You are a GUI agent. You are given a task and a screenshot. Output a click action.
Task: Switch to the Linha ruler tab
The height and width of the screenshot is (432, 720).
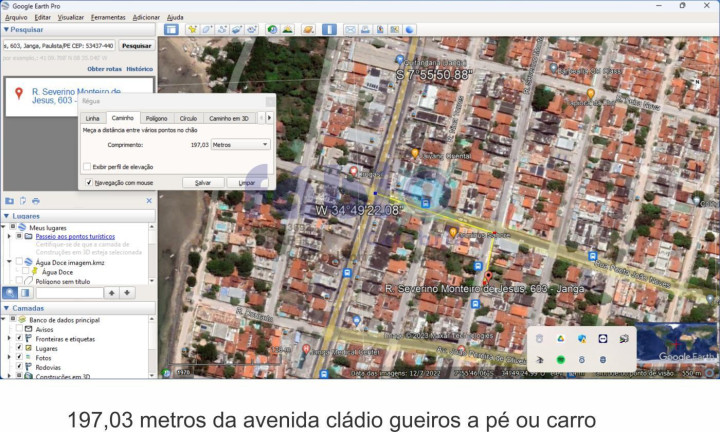point(92,118)
